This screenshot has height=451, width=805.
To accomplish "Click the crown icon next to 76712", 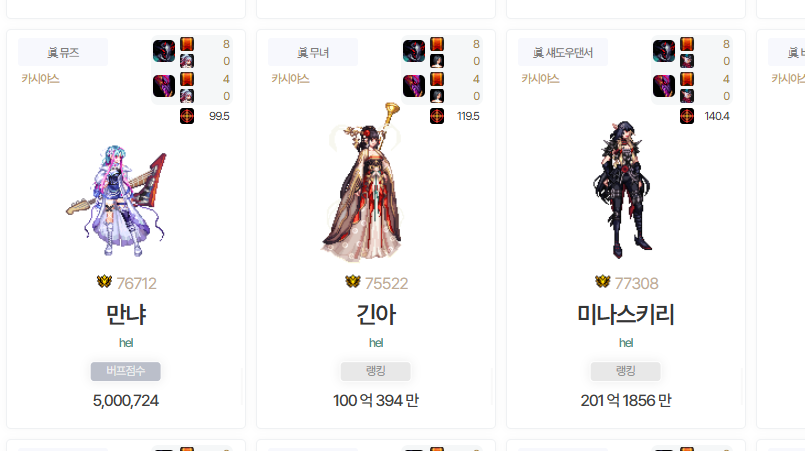I will tap(104, 281).
